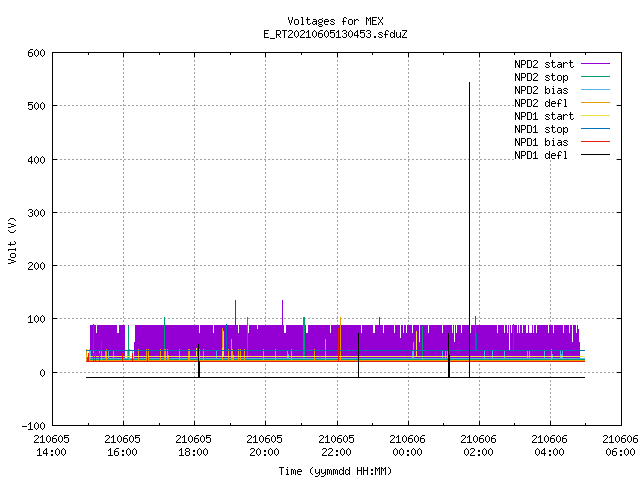Click the yellow NPD1 start legend line
Image resolution: width=640 pixels, height=480 pixels.
[596, 116]
